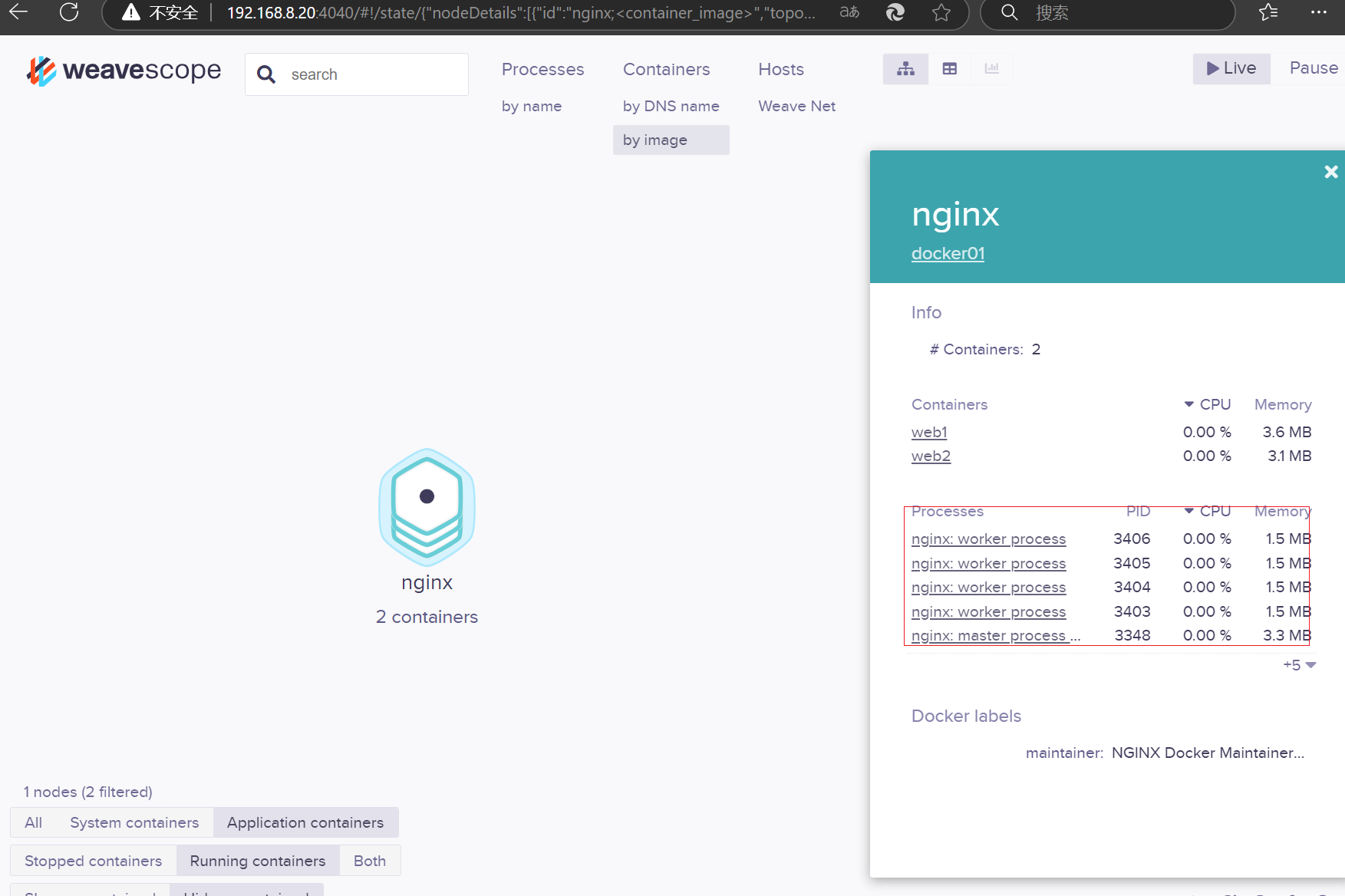Click the nginx node label
Screen dimensions: 1345x896
click(x=427, y=582)
